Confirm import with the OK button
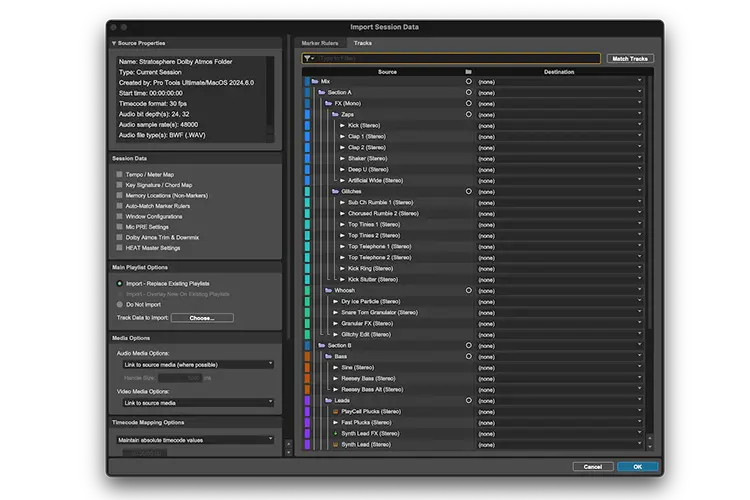 tap(638, 467)
